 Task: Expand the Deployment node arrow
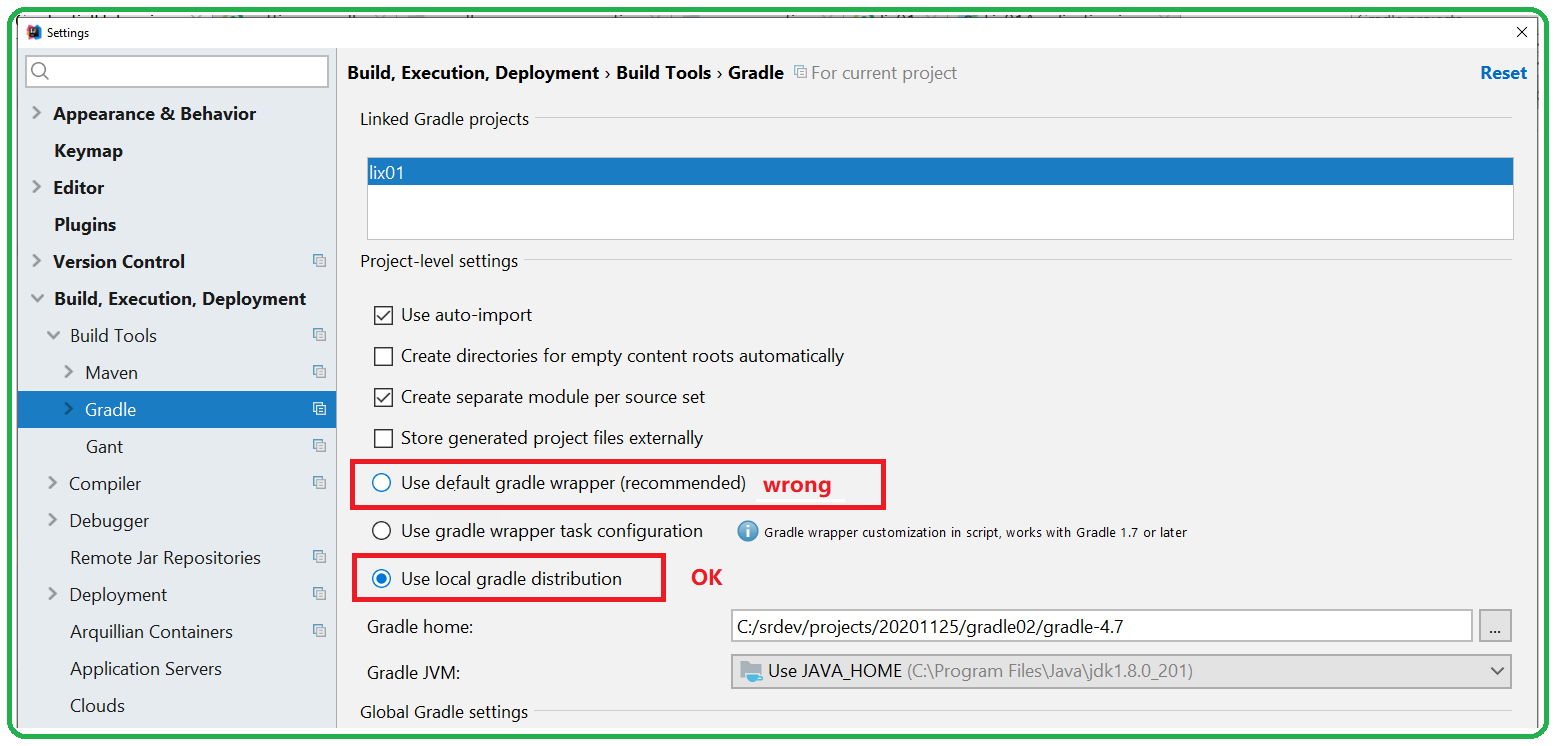53,594
